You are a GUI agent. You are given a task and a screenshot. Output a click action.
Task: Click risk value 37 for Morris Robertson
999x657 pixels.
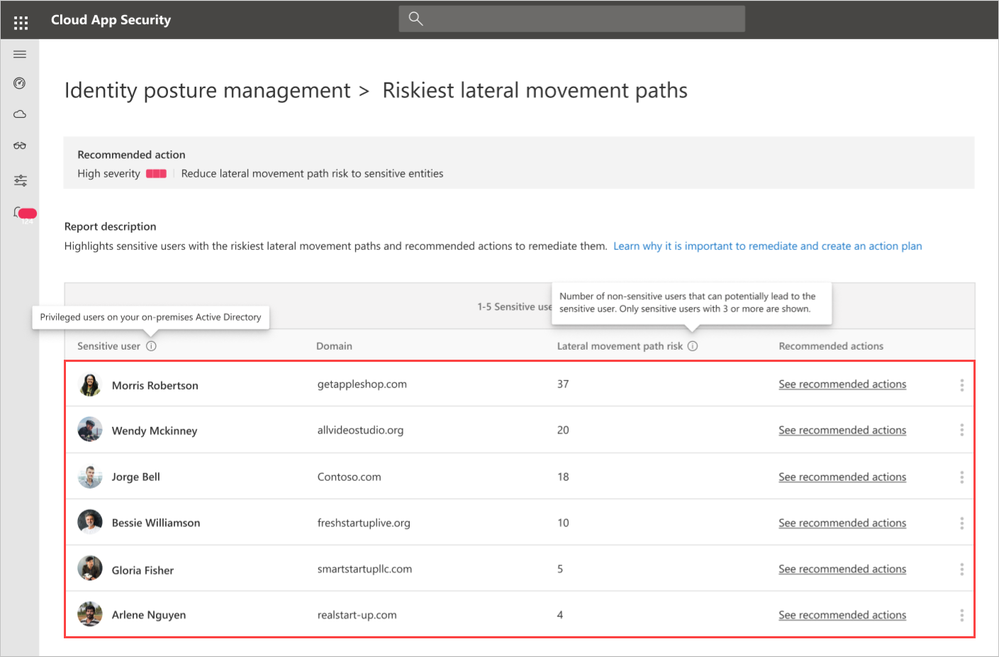[x=563, y=384]
